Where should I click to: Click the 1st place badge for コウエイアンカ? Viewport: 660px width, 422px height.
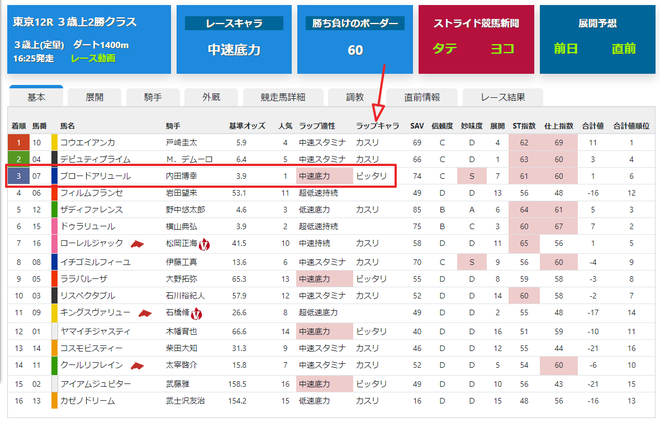[x=19, y=143]
